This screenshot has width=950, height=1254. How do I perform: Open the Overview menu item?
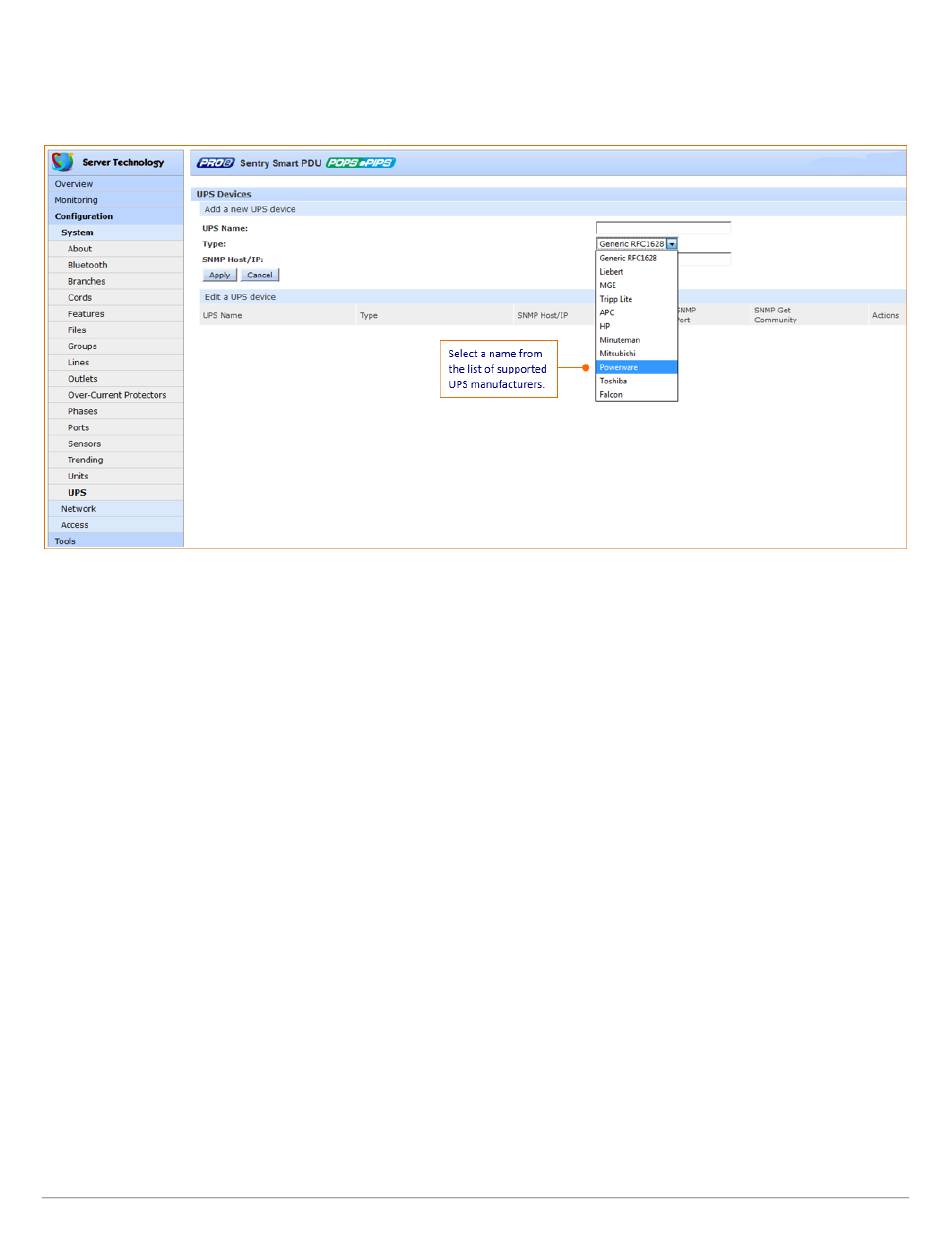[115, 184]
